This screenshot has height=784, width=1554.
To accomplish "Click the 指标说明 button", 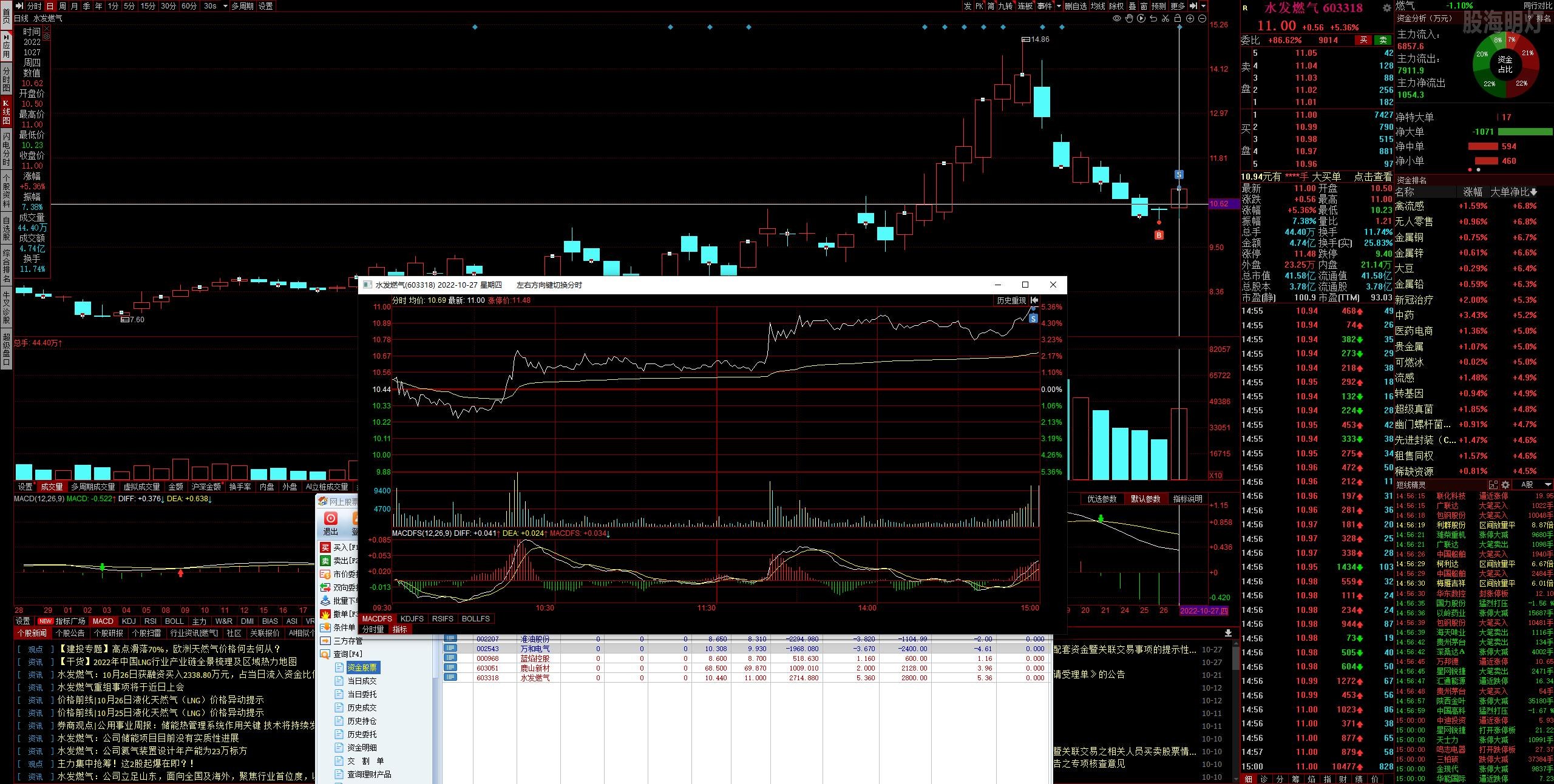I will 1188,499.
